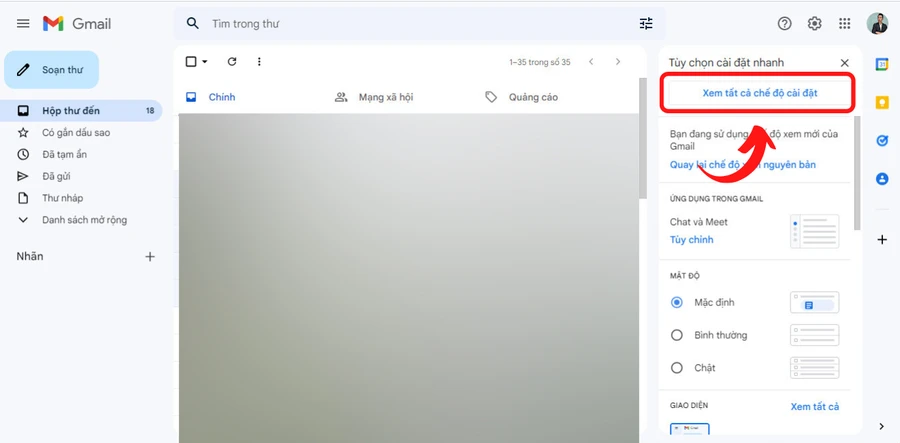Click the Chật density preview thumbnail
900x443 pixels.
(x=814, y=368)
